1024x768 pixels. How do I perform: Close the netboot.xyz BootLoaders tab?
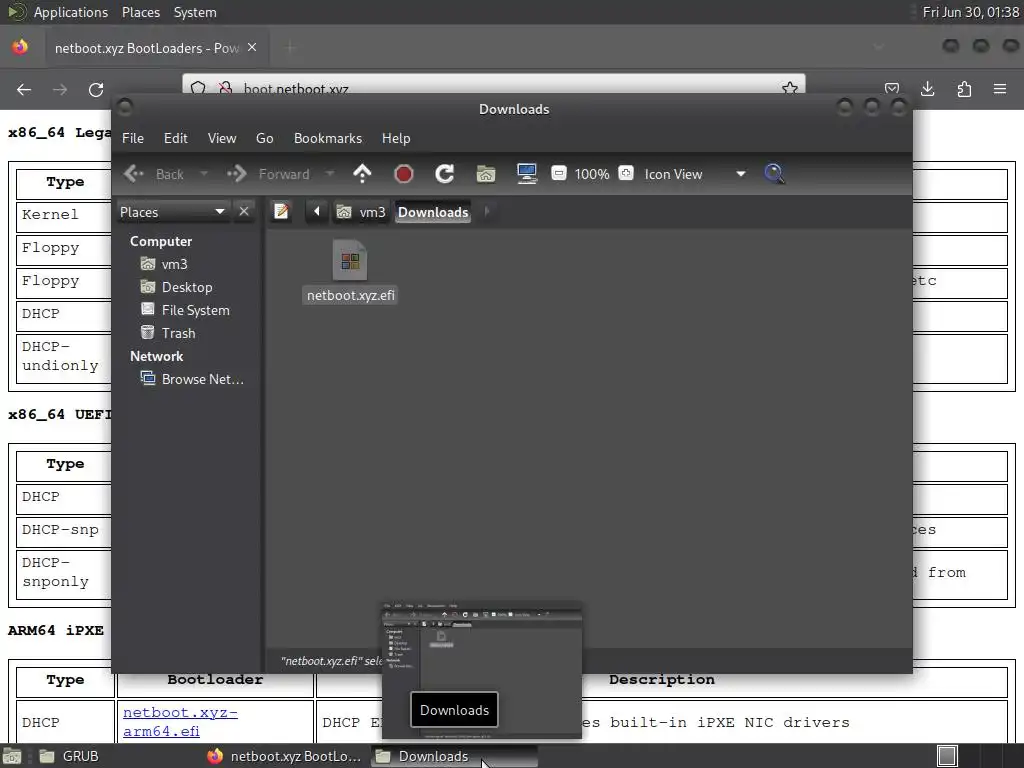[252, 47]
